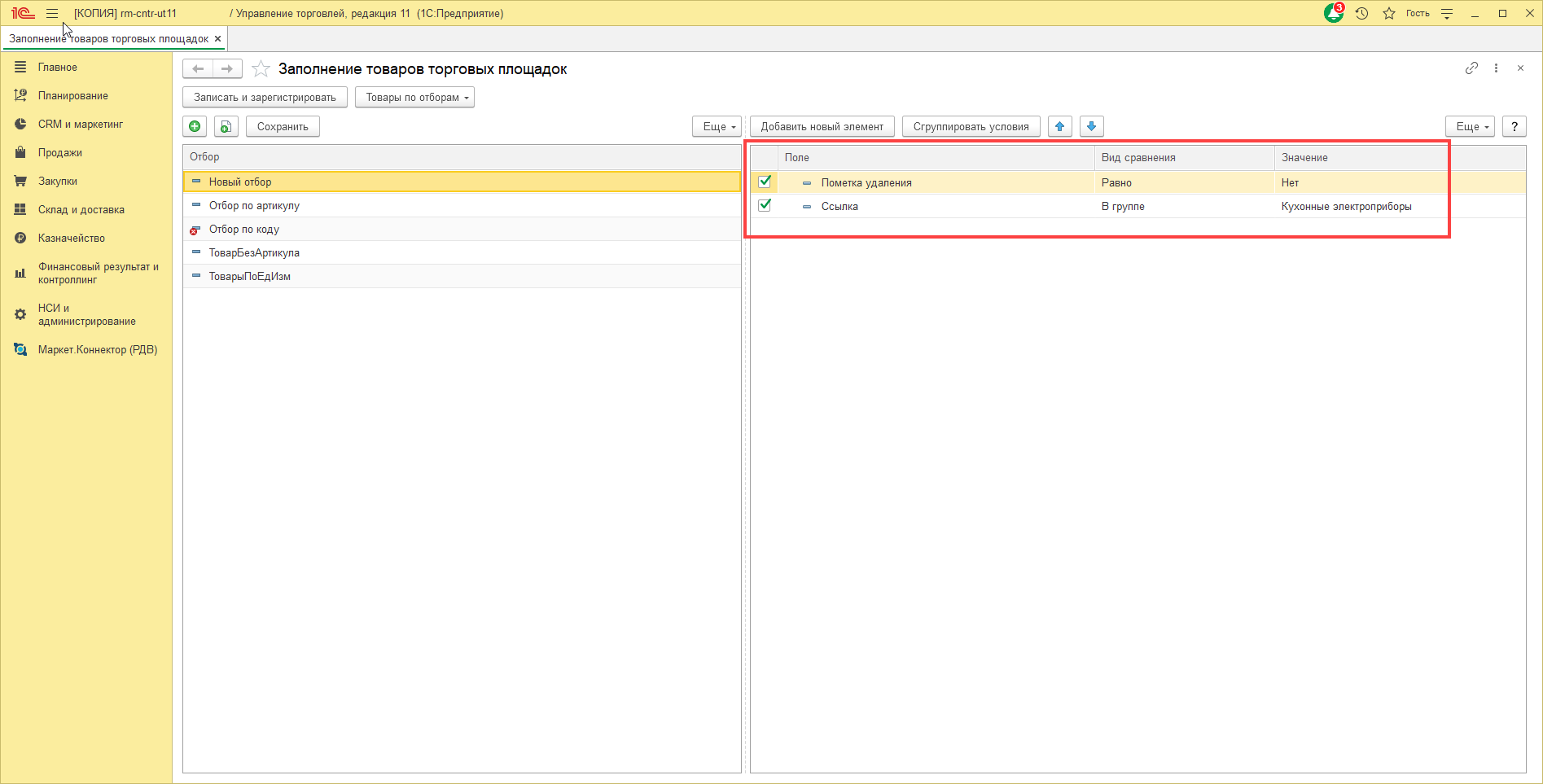Click the help question mark button

(1514, 126)
